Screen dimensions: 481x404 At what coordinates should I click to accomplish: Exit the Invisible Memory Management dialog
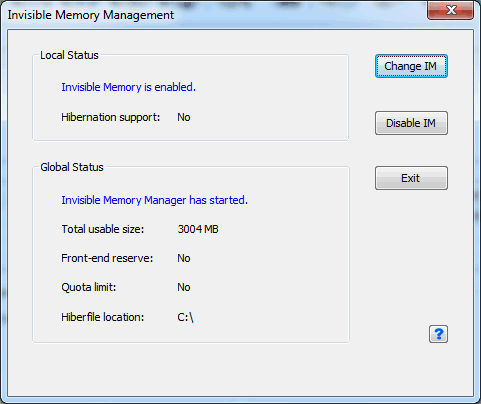(x=411, y=178)
